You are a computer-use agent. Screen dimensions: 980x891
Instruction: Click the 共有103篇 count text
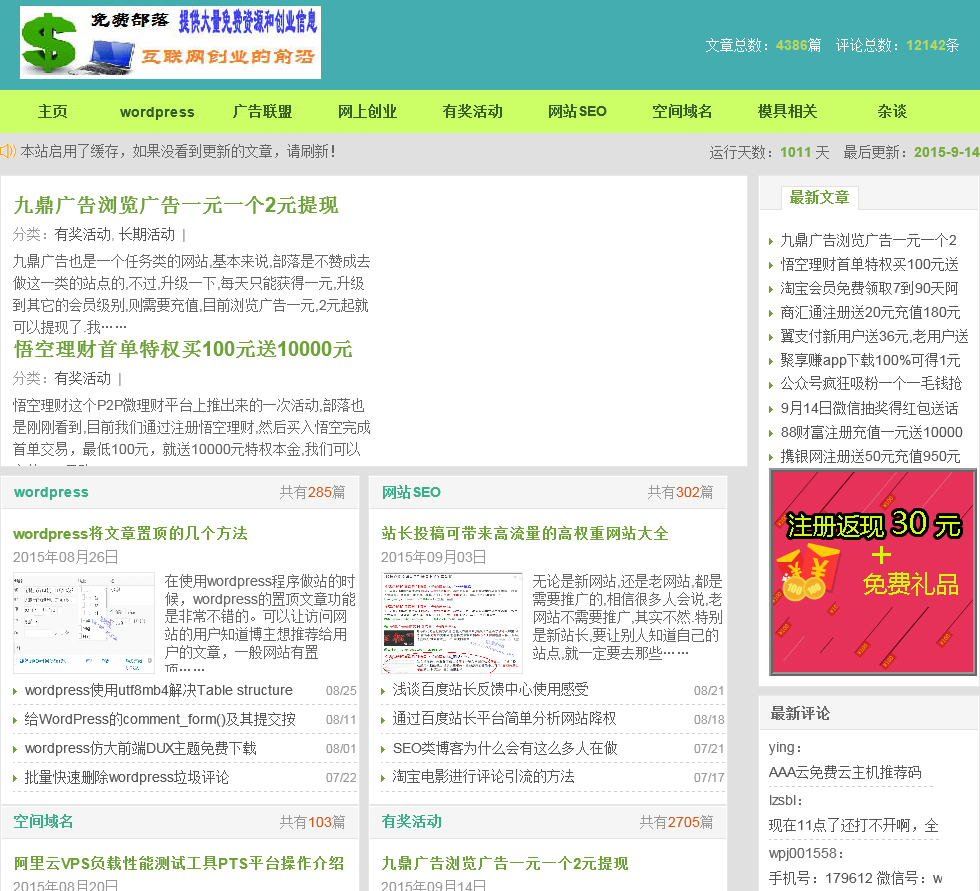click(x=312, y=822)
